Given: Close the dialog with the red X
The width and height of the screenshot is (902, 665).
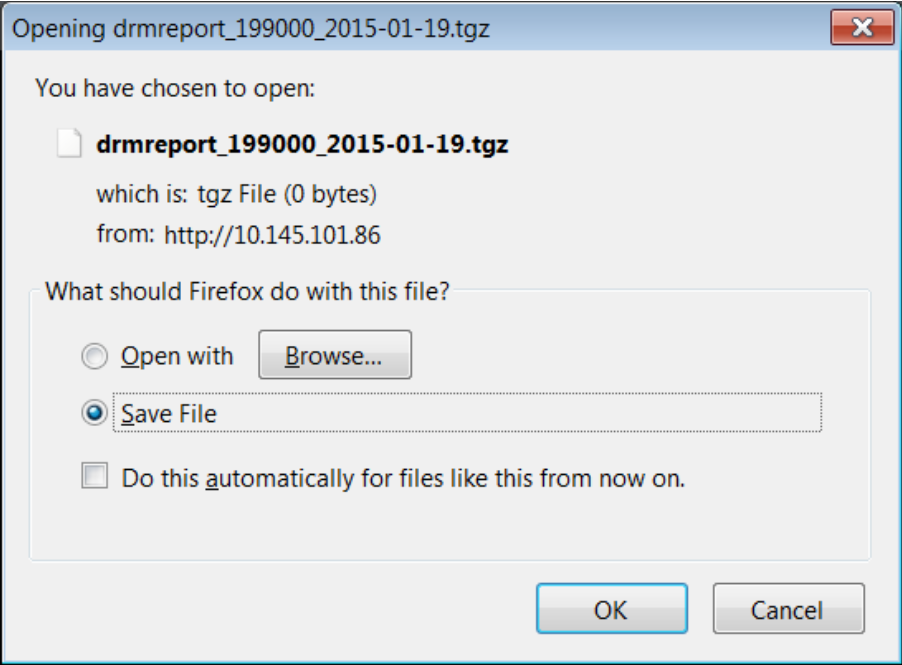Looking at the screenshot, I should coord(862,27).
